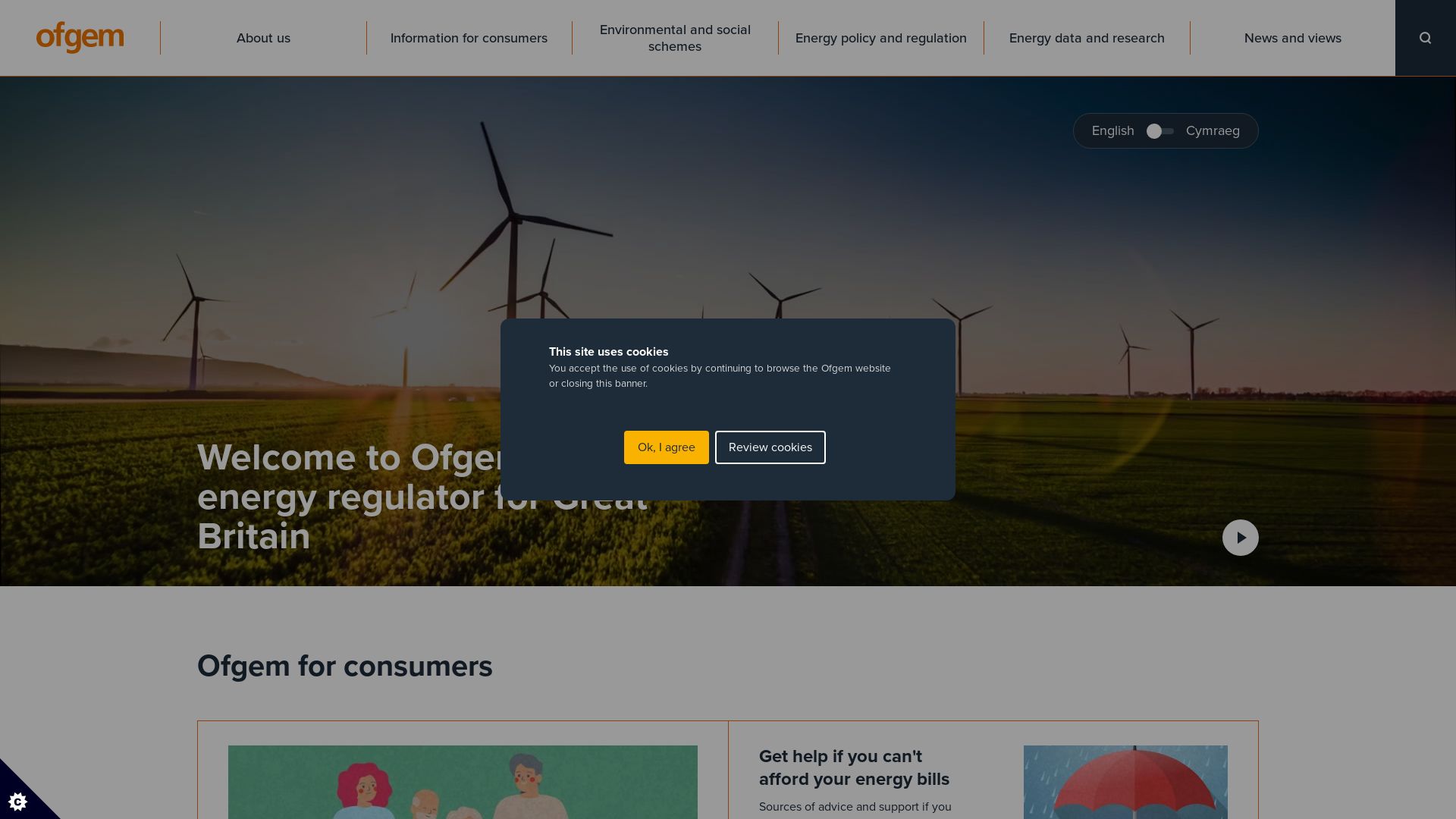Open the Information for consumers menu

[468, 38]
